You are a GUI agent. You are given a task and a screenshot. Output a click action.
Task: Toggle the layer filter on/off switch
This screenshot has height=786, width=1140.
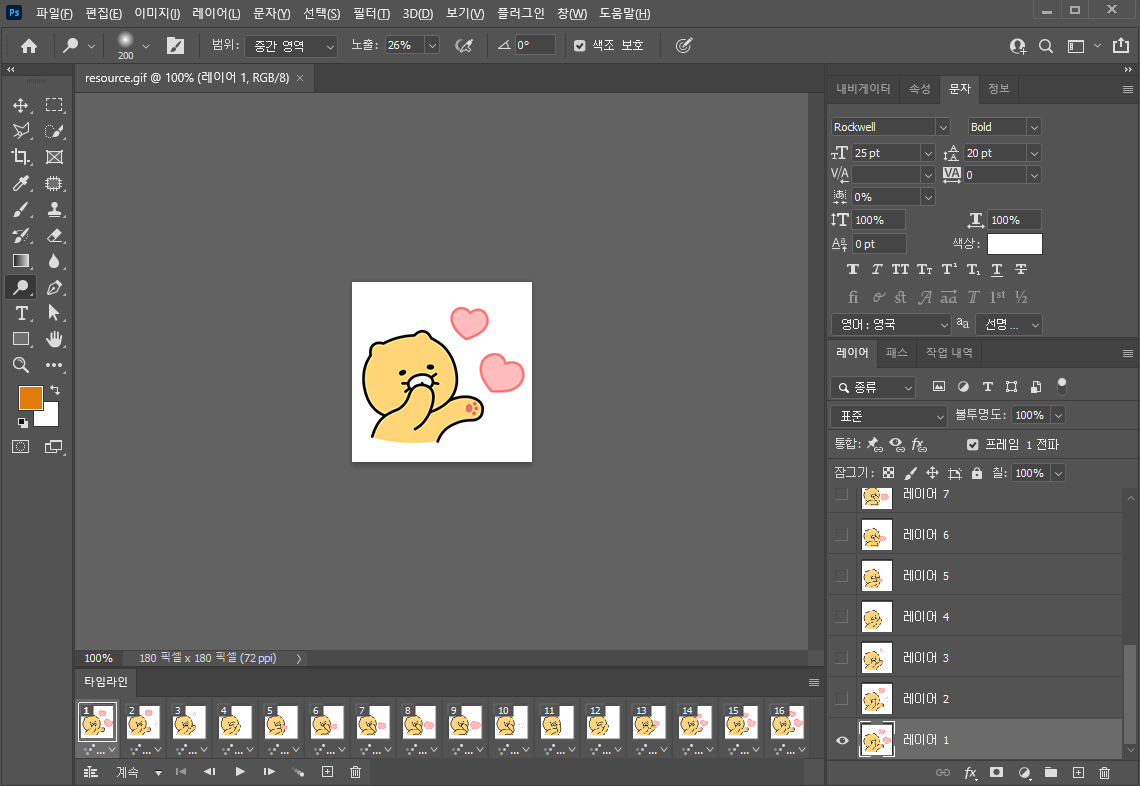(x=1061, y=385)
